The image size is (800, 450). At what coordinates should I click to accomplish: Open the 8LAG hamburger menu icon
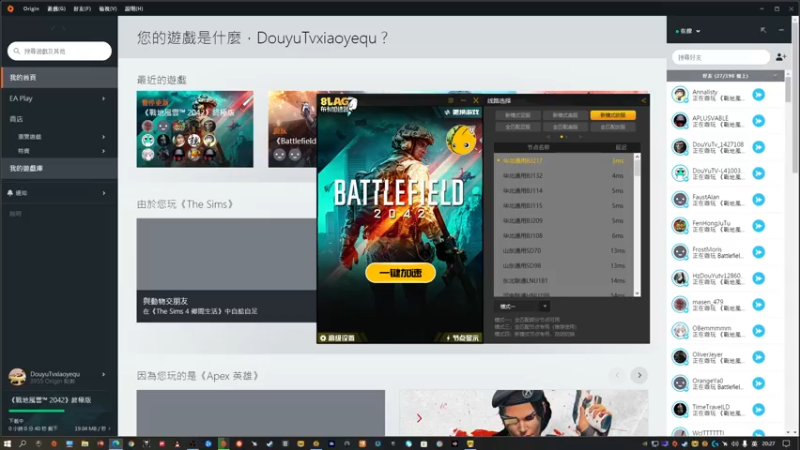click(451, 101)
